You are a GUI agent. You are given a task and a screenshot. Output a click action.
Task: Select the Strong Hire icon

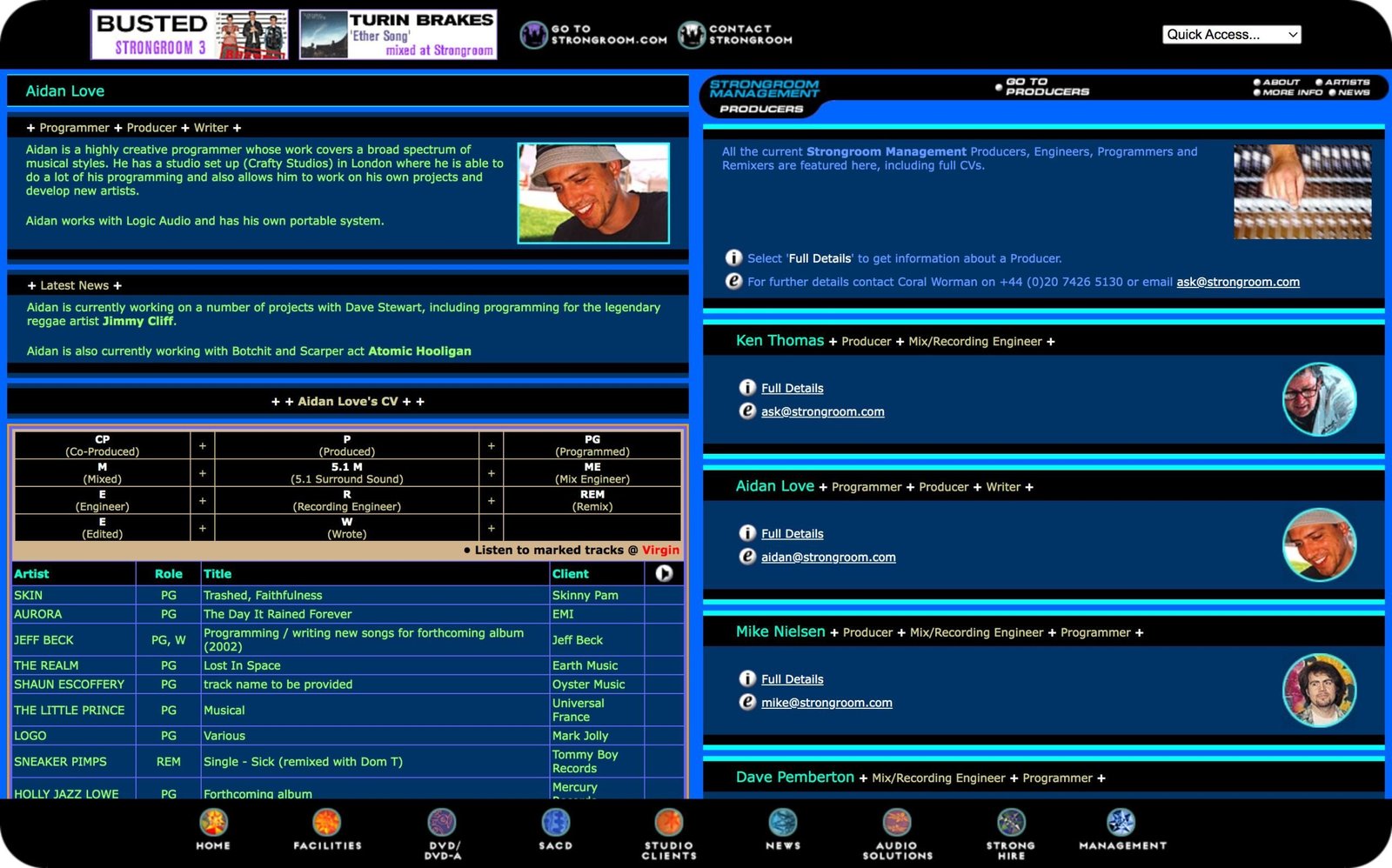click(1011, 823)
